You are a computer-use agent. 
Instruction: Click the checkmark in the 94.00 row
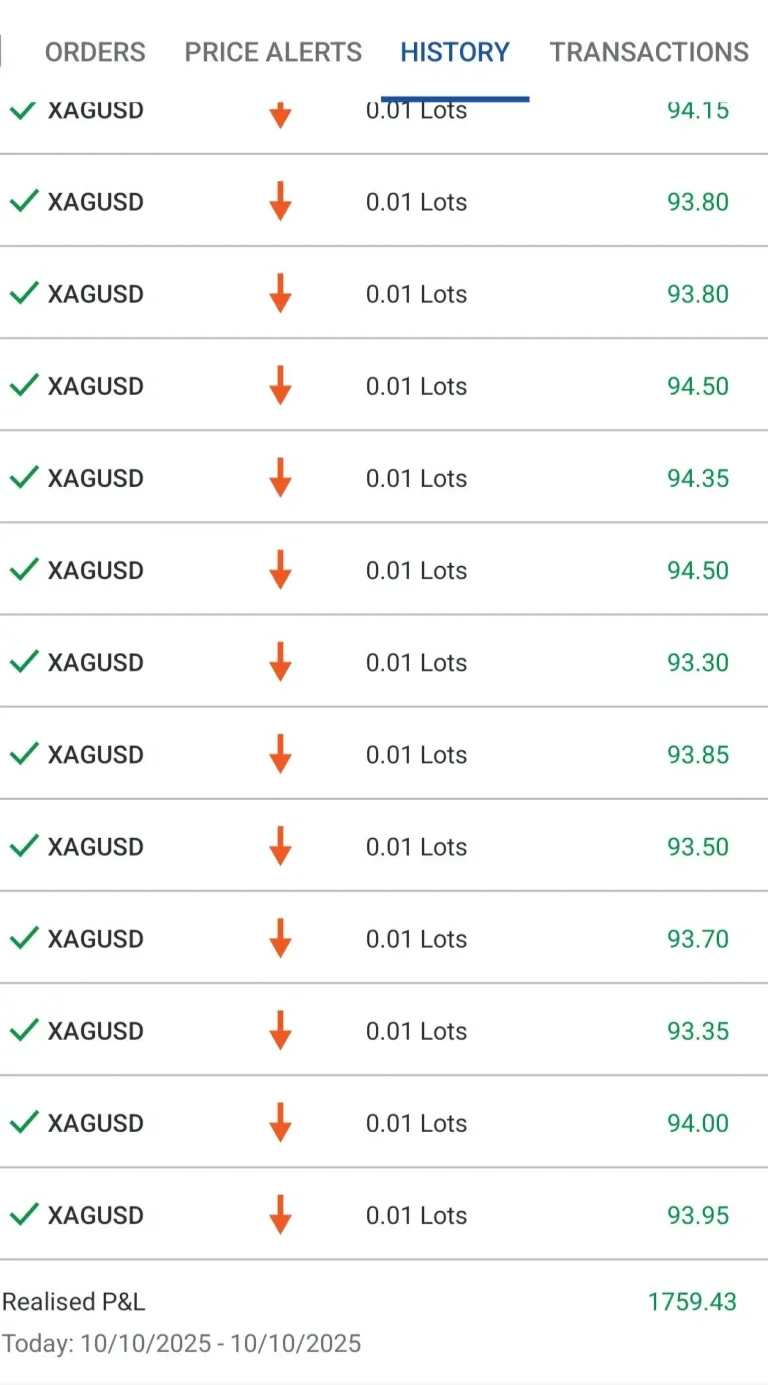click(x=24, y=1121)
